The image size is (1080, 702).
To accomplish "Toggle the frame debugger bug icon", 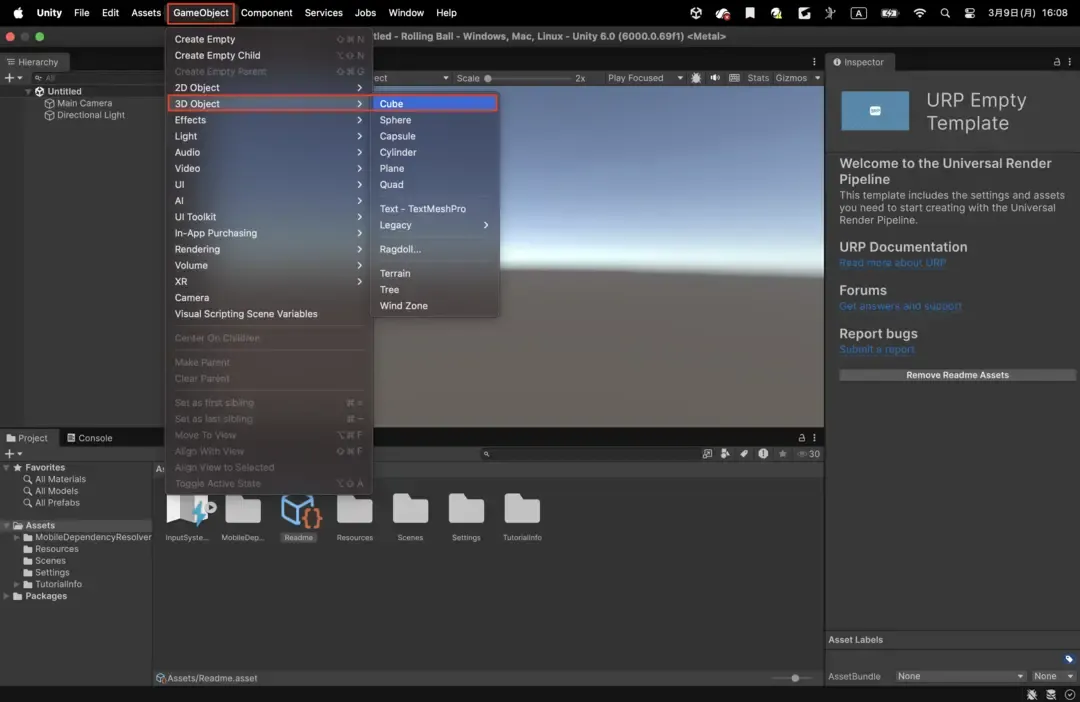I will tap(696, 78).
